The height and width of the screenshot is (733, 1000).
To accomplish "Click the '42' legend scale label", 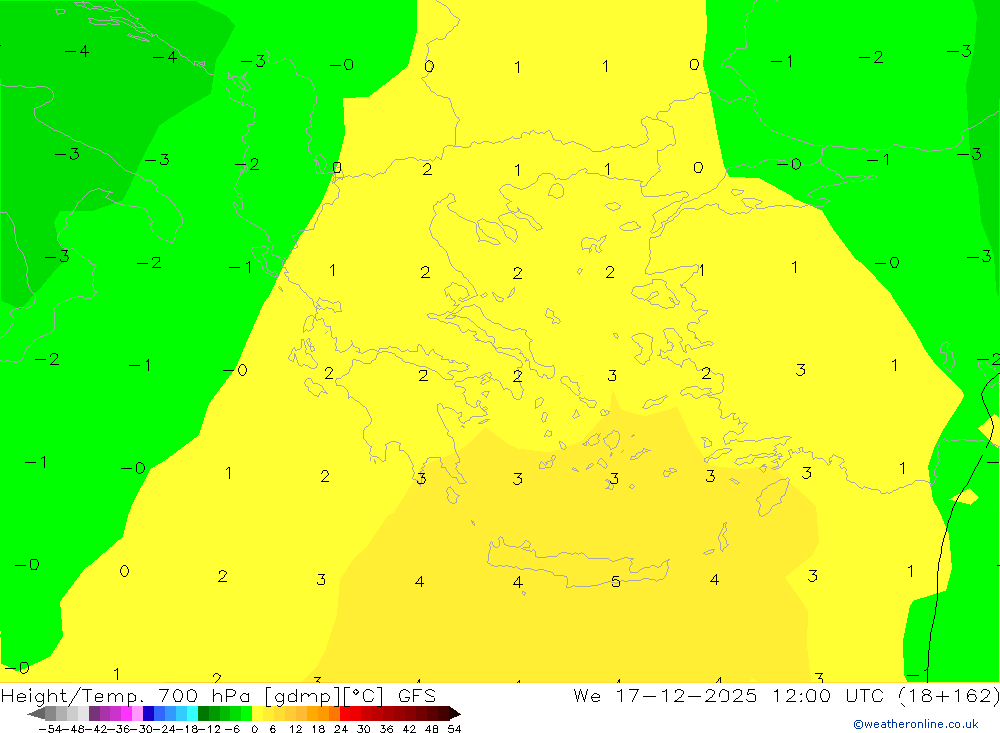I will (x=409, y=729).
